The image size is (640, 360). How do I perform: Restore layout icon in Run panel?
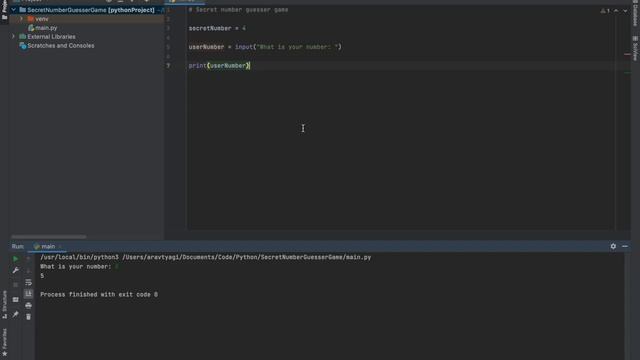16,300
